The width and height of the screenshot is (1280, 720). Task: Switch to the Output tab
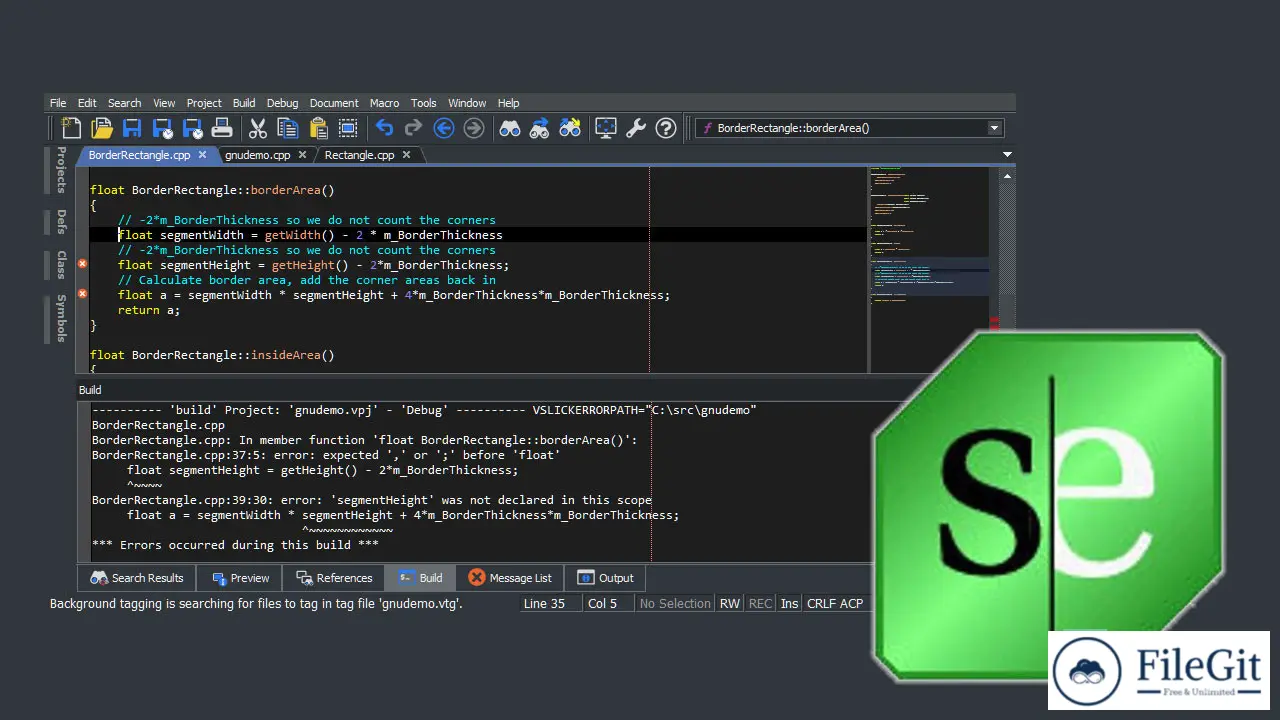[x=606, y=578]
